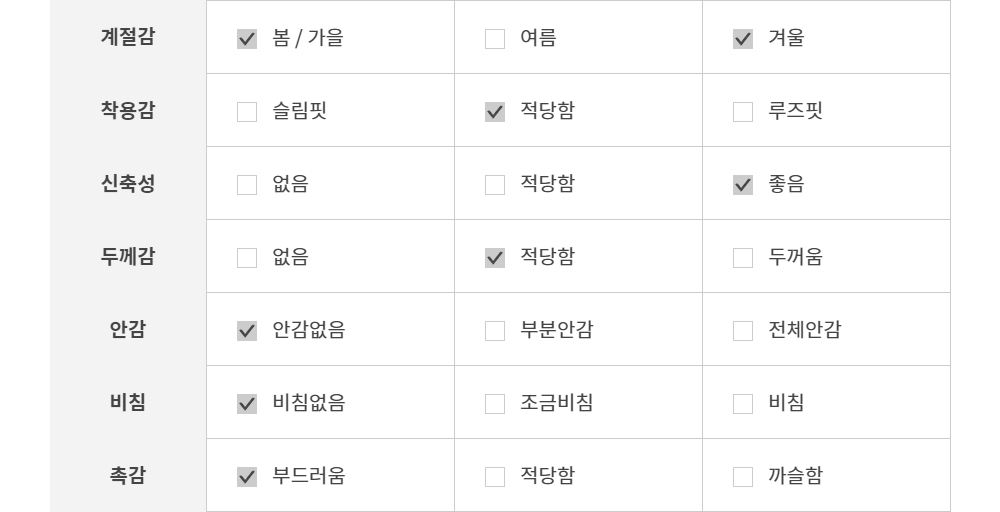Check 없음 in the 두께감 row
Image resolution: width=1000 pixels, height=512 pixels.
tap(247, 258)
